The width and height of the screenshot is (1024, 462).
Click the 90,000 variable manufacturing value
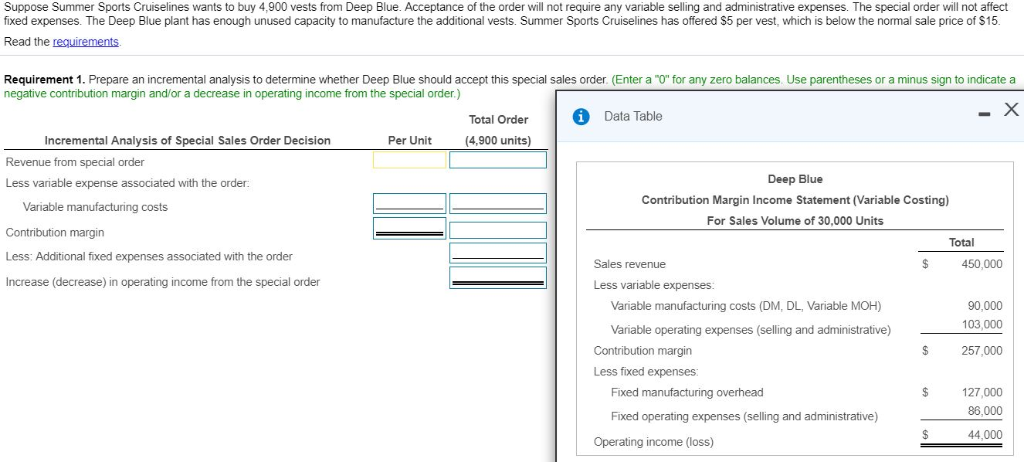tap(985, 306)
